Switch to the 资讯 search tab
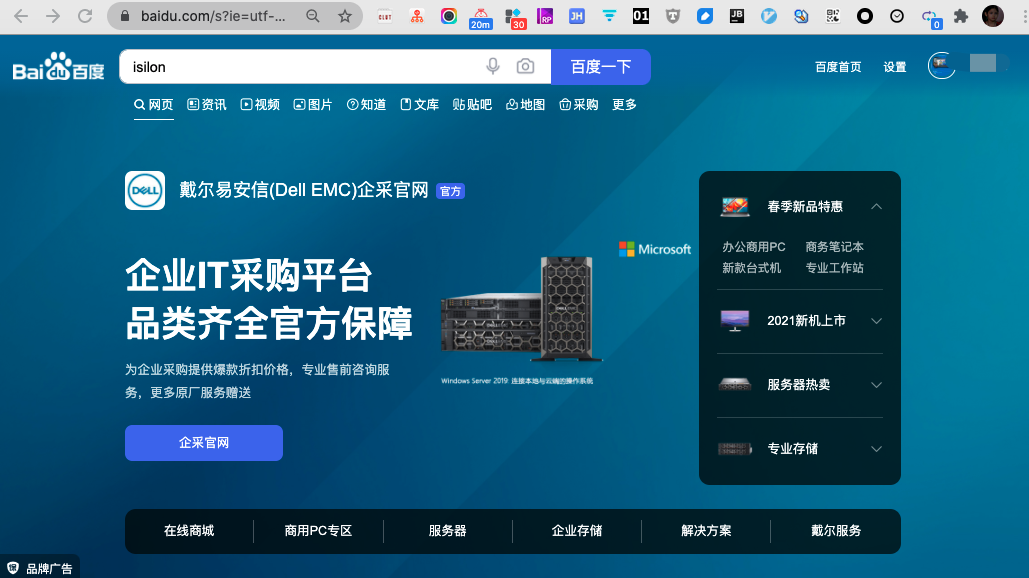 click(207, 104)
